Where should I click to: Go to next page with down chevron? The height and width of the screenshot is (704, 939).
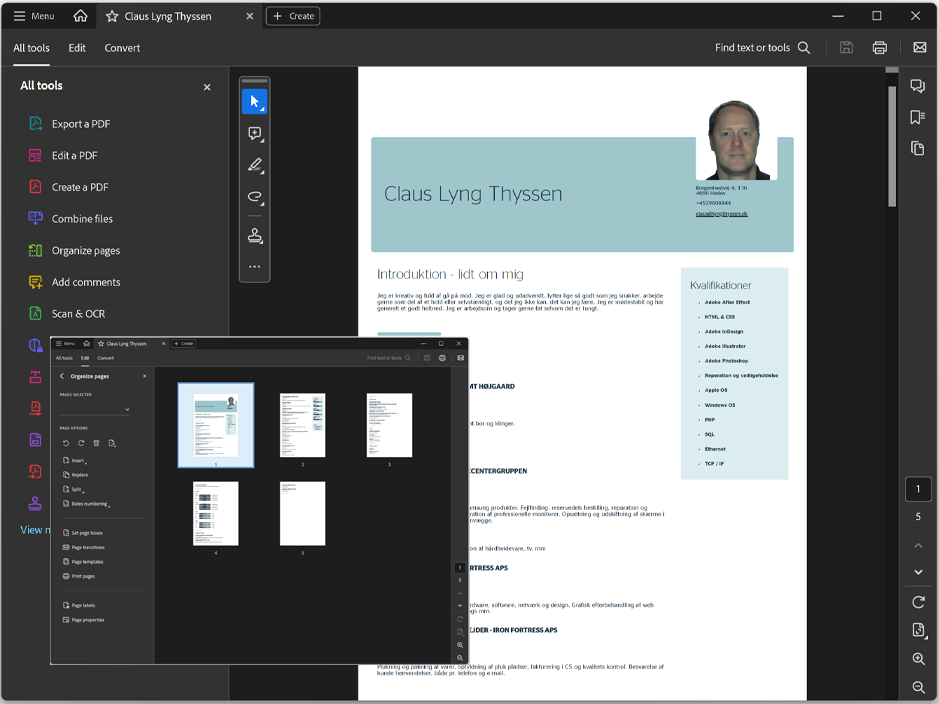point(918,572)
